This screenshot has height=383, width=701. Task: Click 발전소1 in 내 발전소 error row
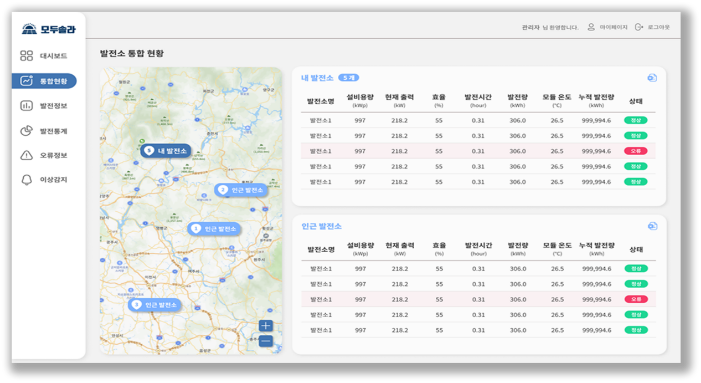(x=321, y=151)
